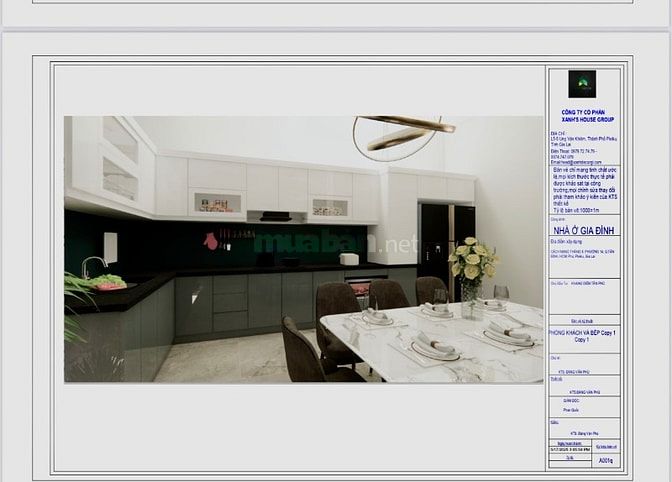Select the Email address line in the title block
This screenshot has width=672, height=482.
tap(576, 162)
